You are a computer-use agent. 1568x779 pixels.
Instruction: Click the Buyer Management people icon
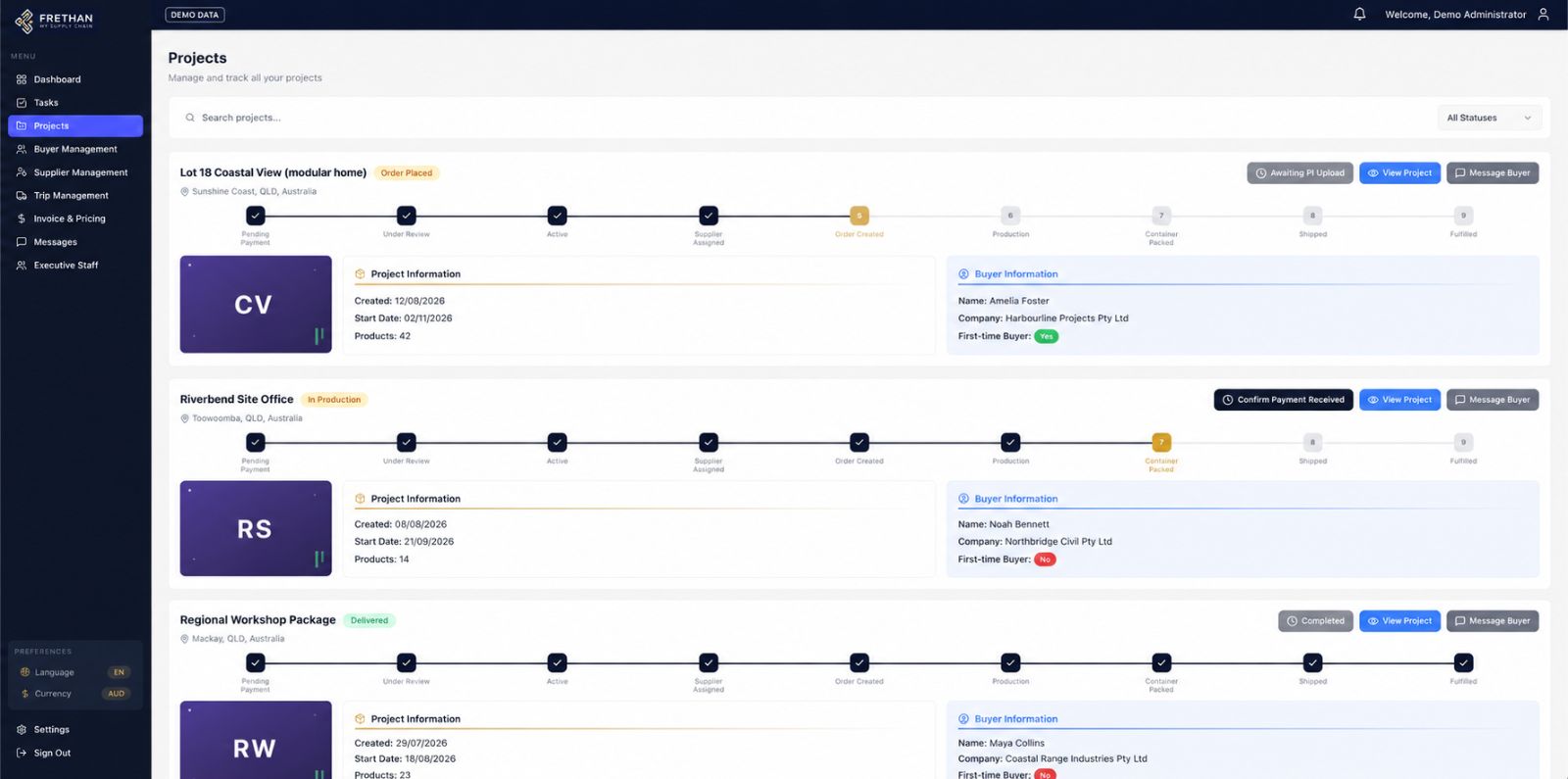point(22,149)
